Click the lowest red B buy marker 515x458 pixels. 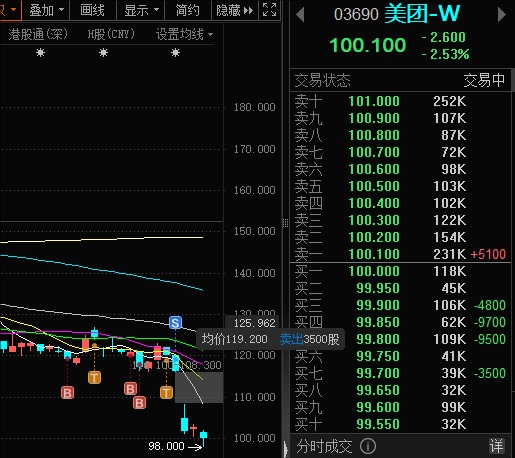139,403
